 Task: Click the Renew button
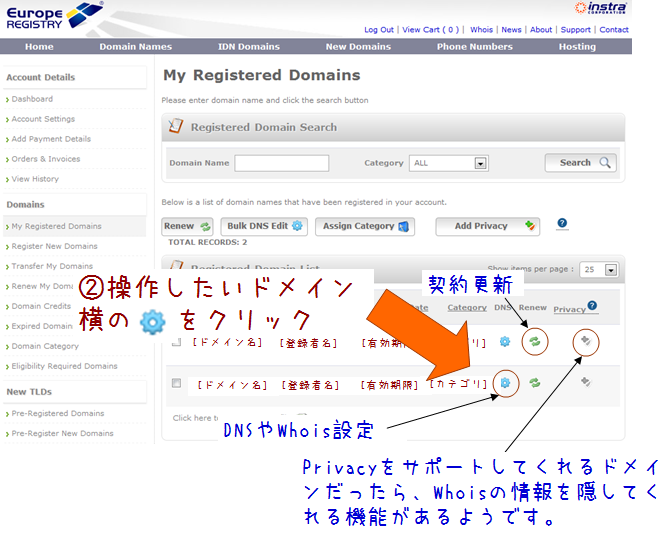coord(187,226)
